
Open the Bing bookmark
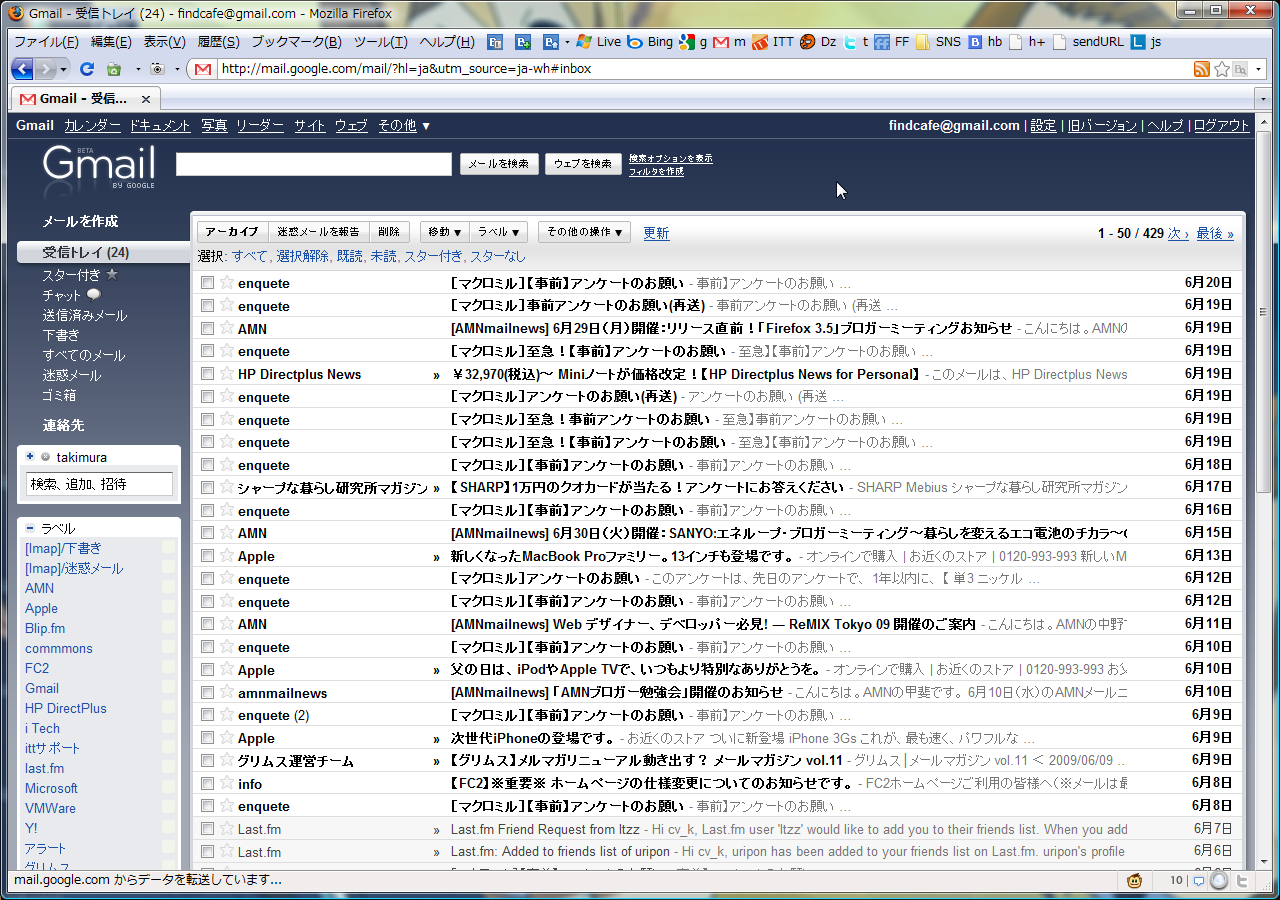coord(650,42)
